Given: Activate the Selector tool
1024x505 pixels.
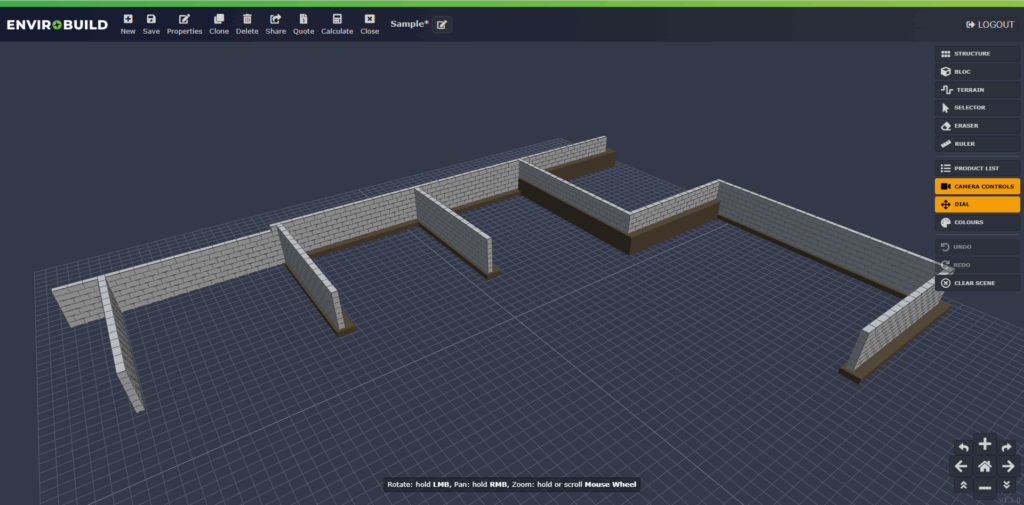Looking at the screenshot, I should (x=977, y=108).
